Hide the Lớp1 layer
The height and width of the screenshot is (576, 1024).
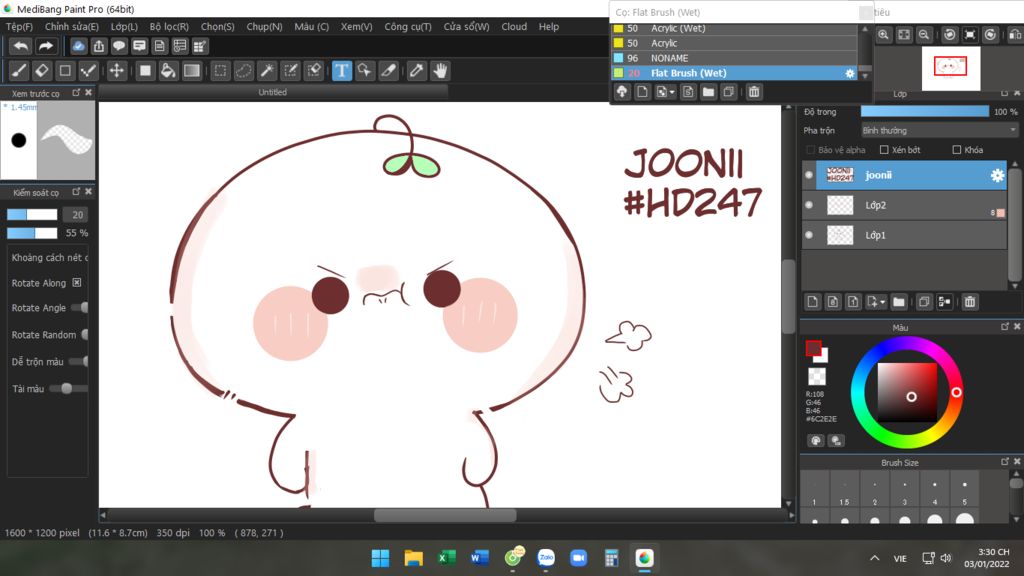(809, 235)
